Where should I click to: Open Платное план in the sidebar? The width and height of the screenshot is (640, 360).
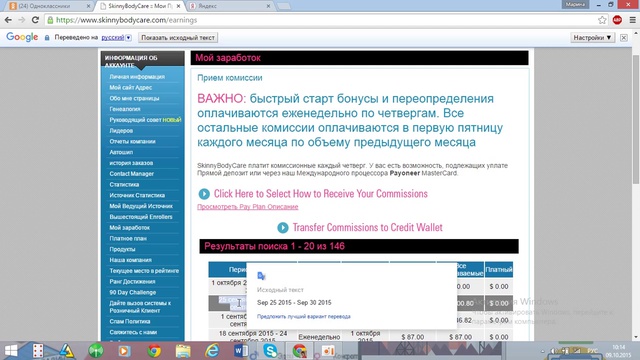tap(128, 238)
